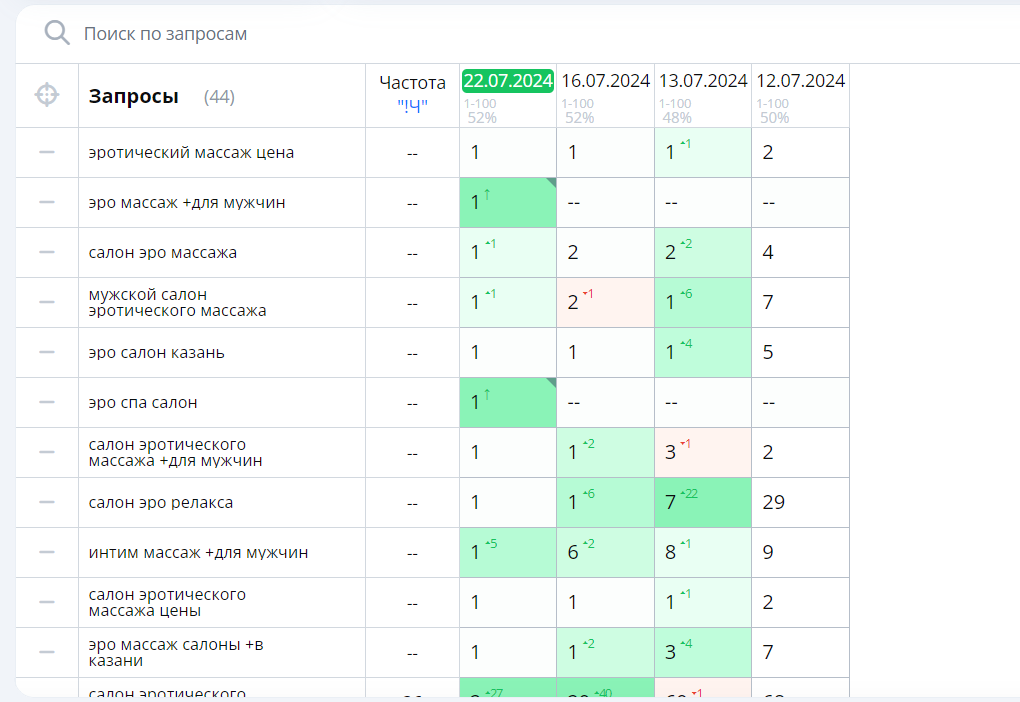1020x702 pixels.
Task: Click dash icon for "эротический массаж цена"
Action: (x=47, y=152)
